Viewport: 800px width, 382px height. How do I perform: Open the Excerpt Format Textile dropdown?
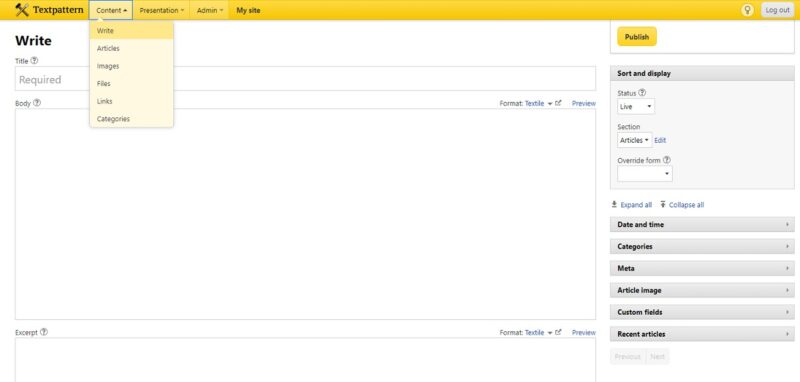(538, 332)
